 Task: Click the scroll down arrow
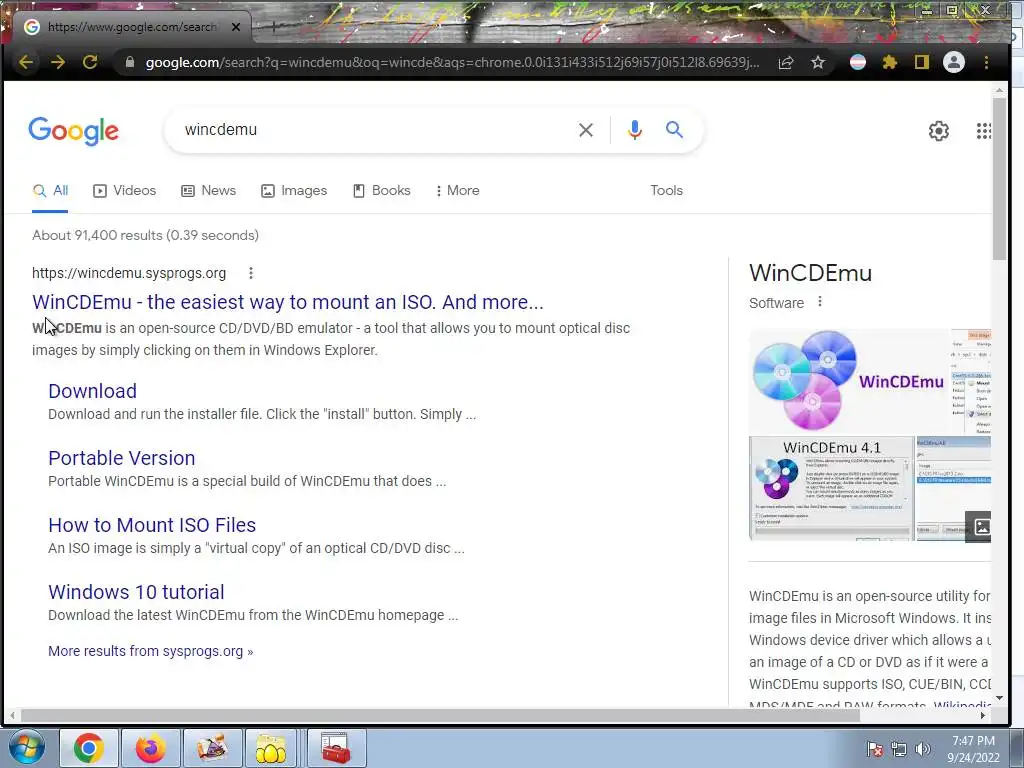999,698
